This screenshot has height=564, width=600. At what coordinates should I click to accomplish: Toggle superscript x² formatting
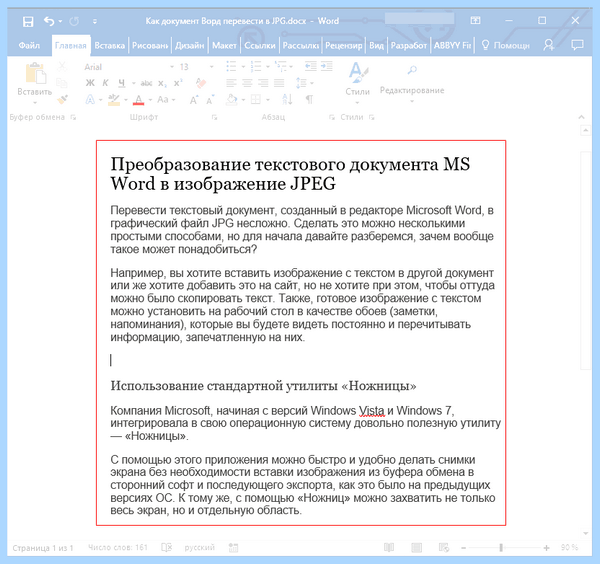click(178, 83)
